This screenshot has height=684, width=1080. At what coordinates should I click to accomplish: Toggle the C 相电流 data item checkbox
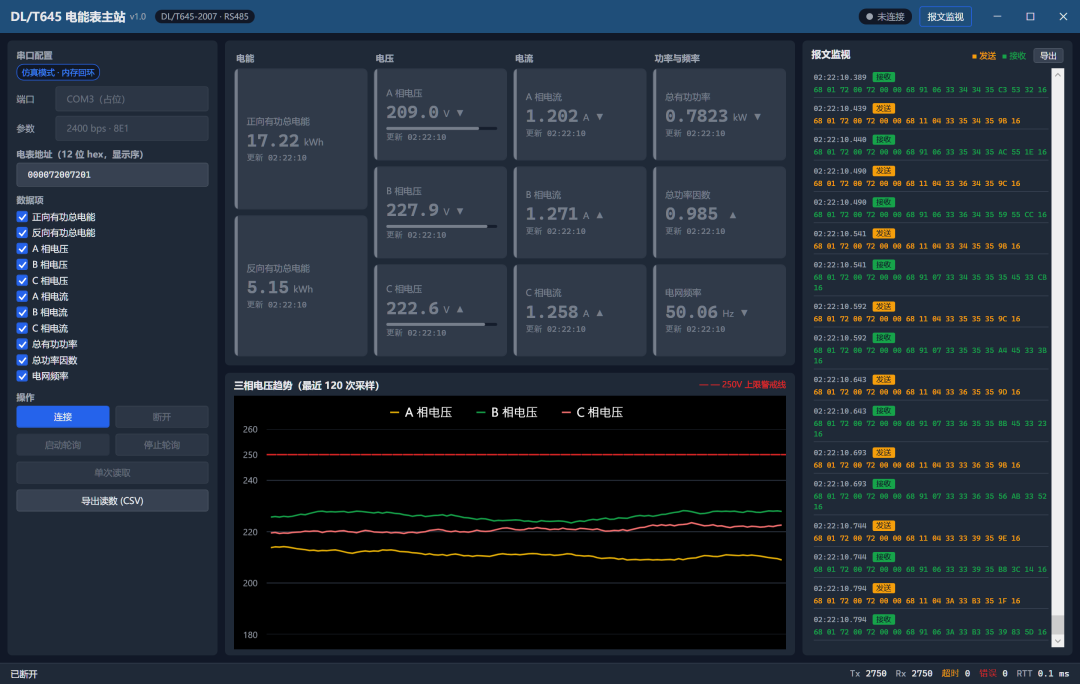[x=23, y=329]
